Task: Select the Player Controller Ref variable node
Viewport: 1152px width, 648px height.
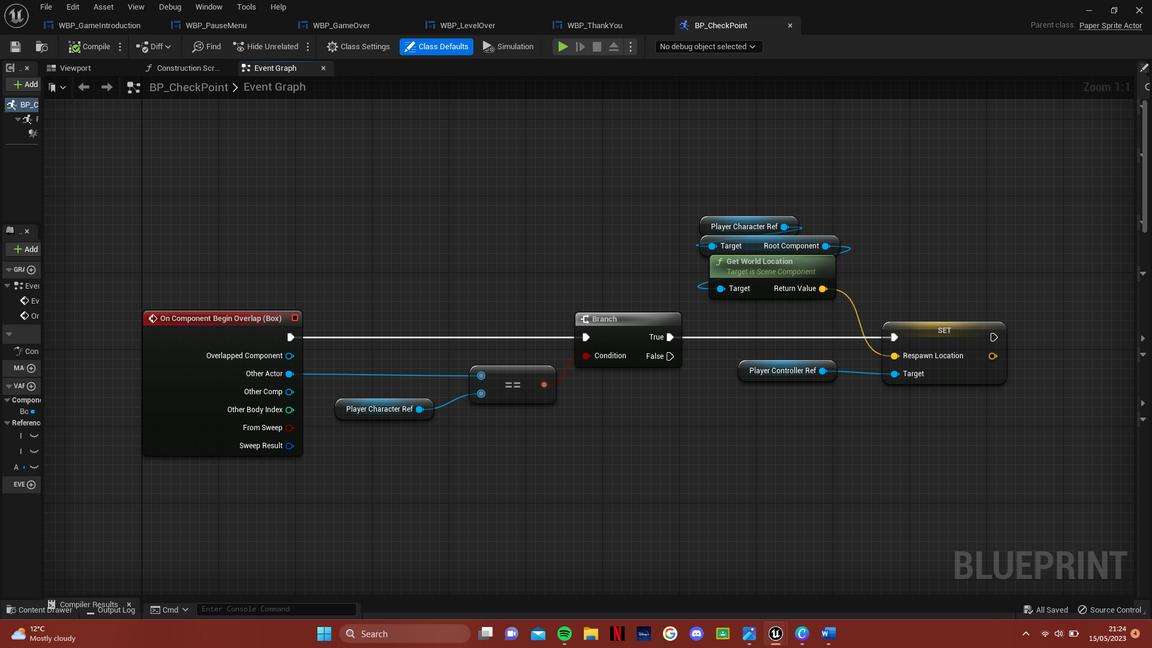Action: coord(787,370)
